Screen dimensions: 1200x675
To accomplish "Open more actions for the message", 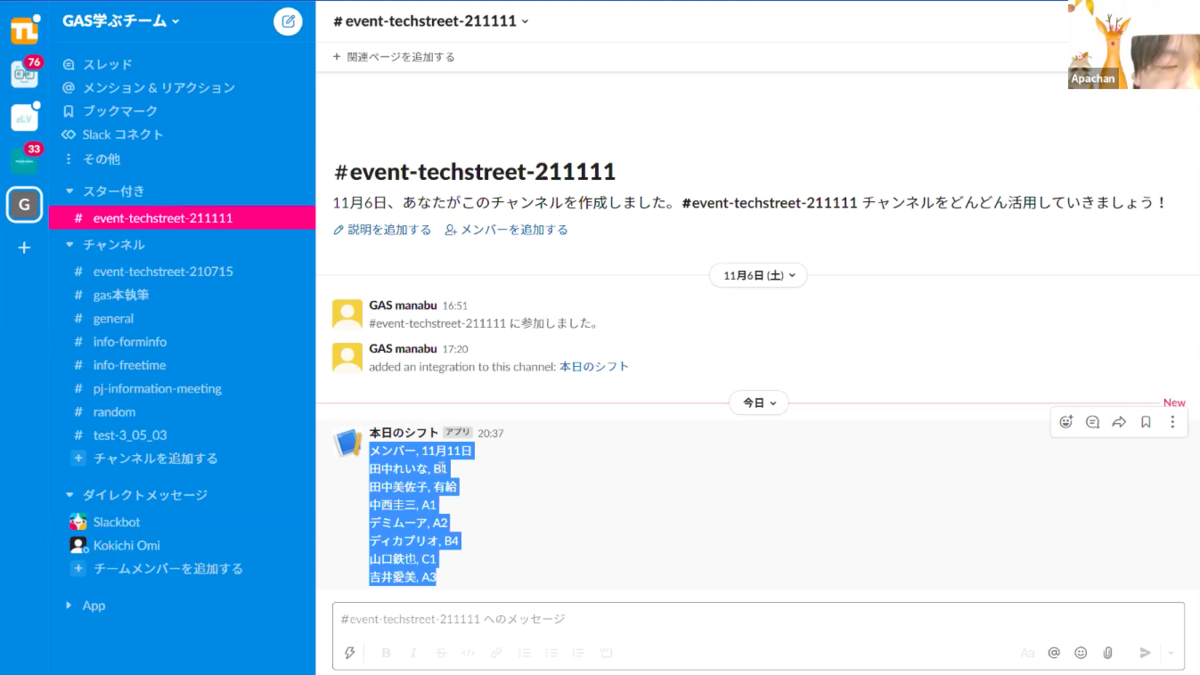I will (1172, 422).
